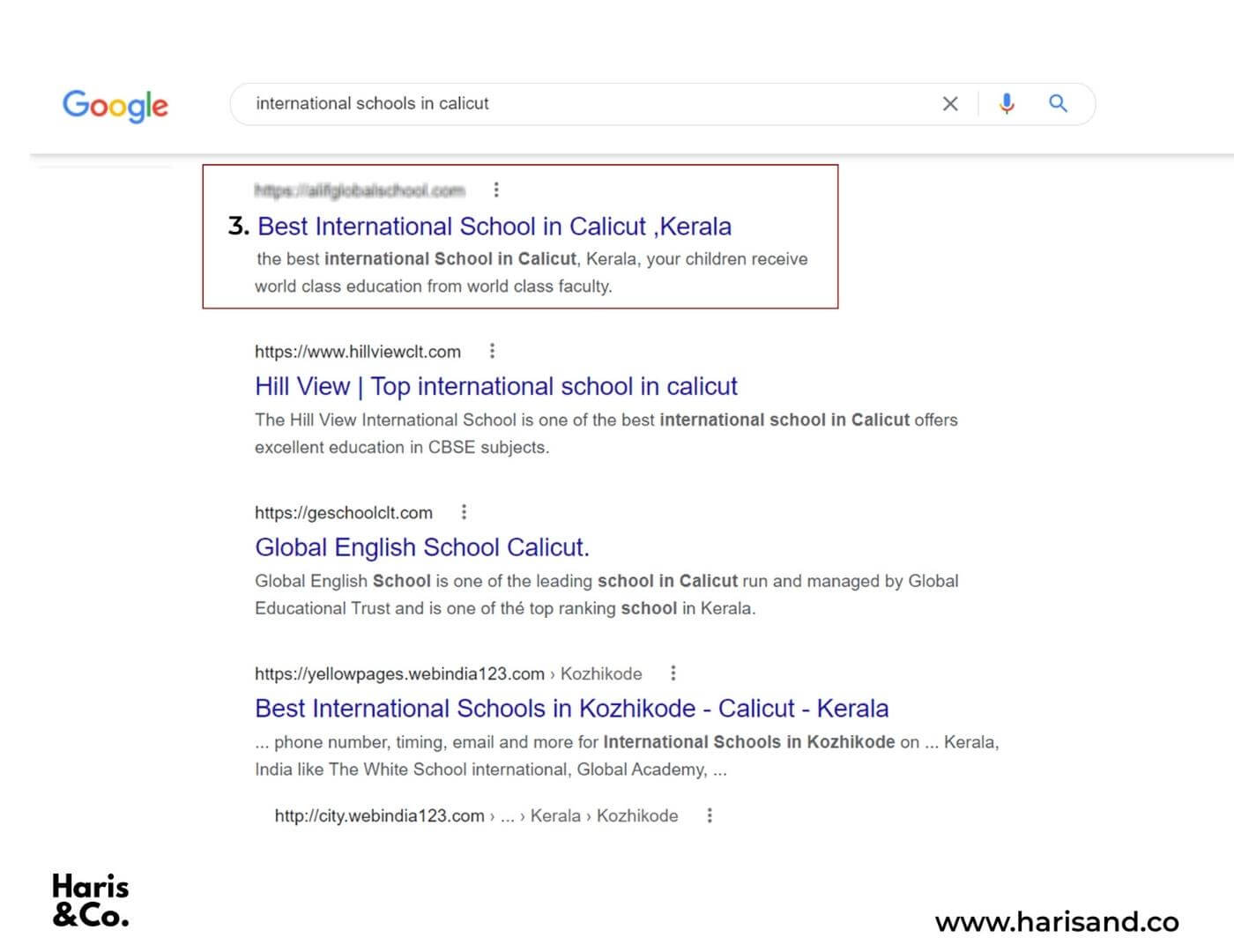The width and height of the screenshot is (1234, 952).
Task: Start voice search with microphone icon
Action: click(1007, 104)
